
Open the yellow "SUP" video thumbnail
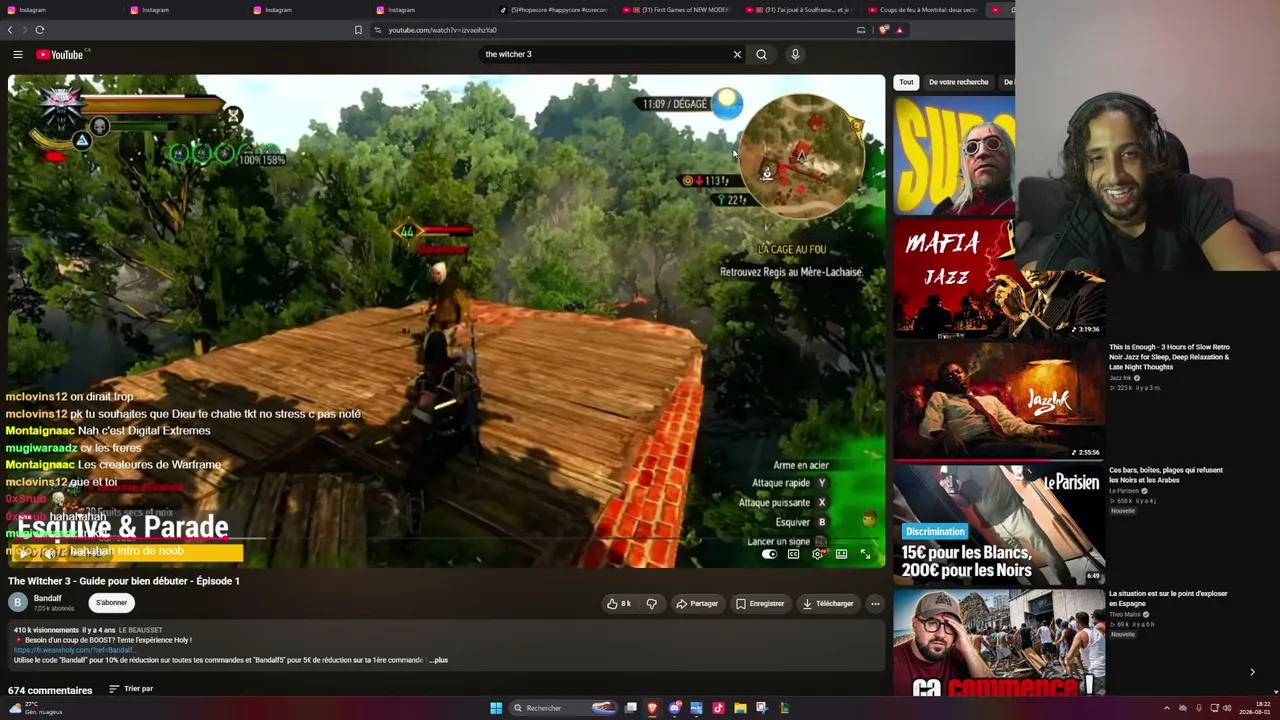pyautogui.click(x=954, y=155)
